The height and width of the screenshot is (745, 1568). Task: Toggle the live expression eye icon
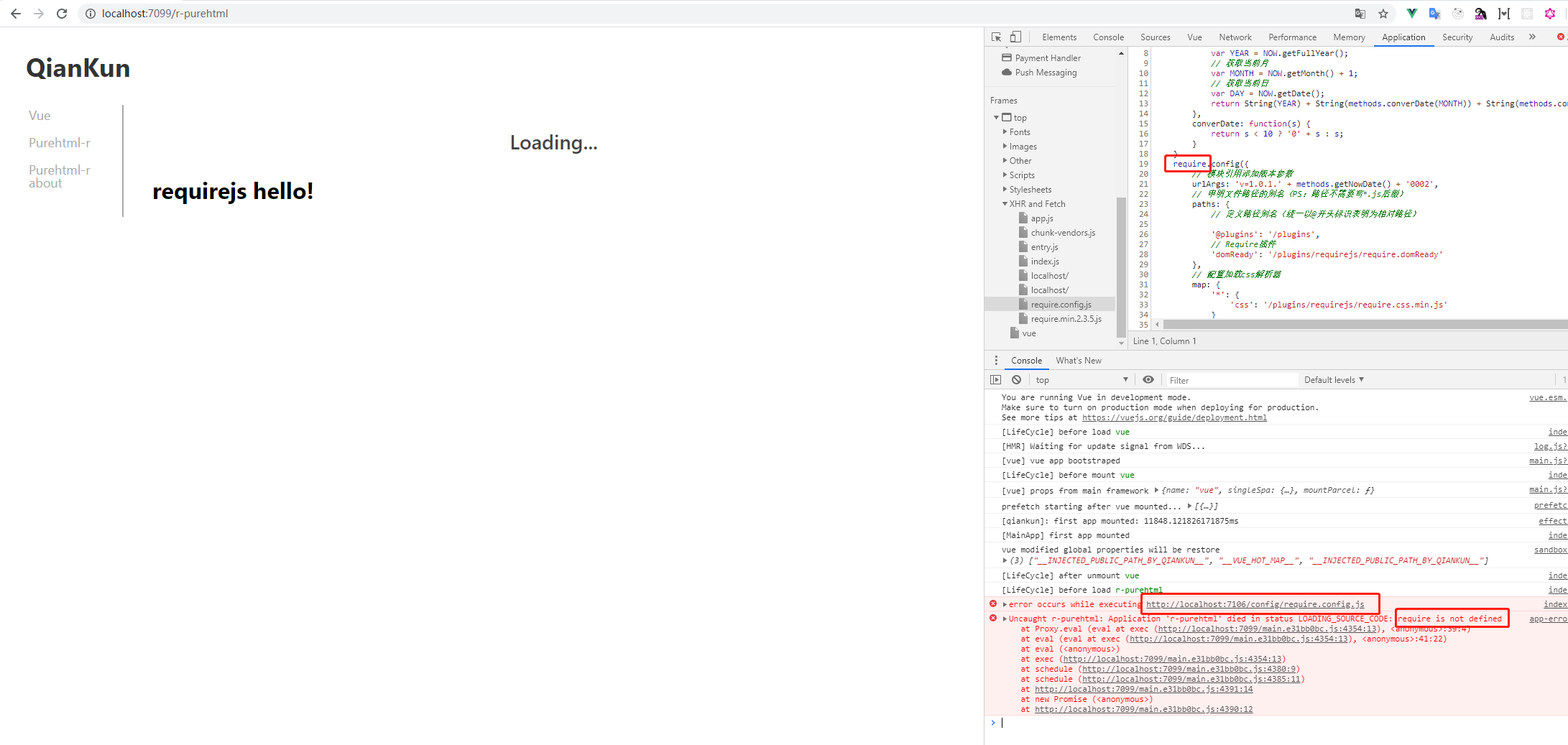[1148, 380]
